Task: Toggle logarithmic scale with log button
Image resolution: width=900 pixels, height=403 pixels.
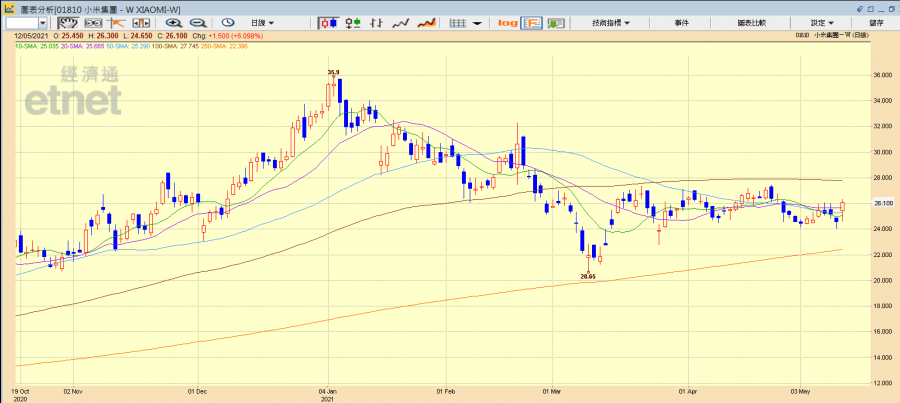Action: click(507, 22)
